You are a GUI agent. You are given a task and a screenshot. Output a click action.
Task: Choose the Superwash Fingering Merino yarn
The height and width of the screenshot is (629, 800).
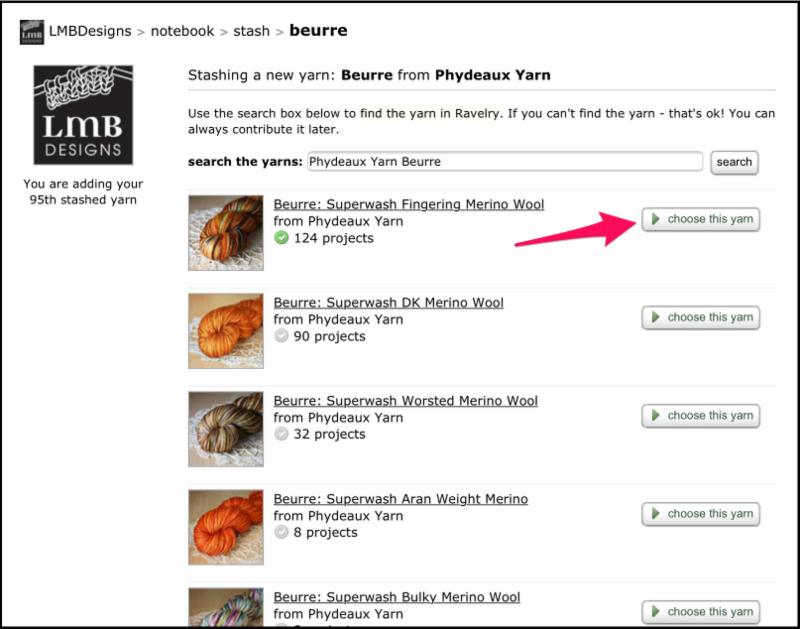700,219
